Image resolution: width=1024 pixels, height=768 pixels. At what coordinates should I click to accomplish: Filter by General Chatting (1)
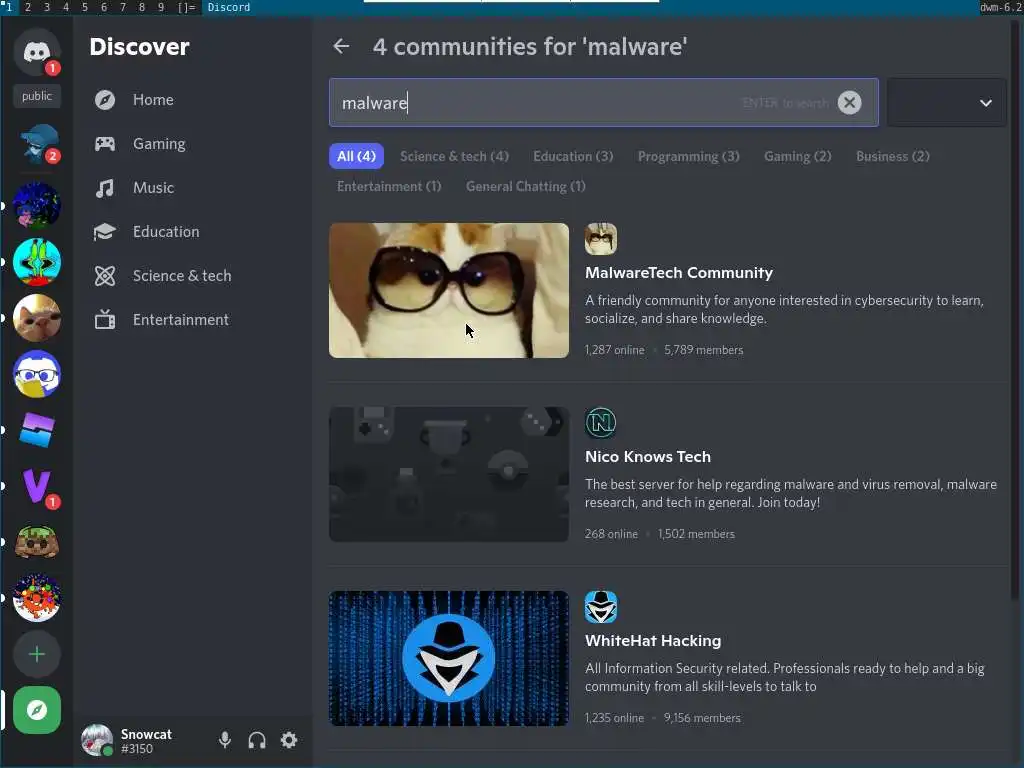tap(526, 186)
